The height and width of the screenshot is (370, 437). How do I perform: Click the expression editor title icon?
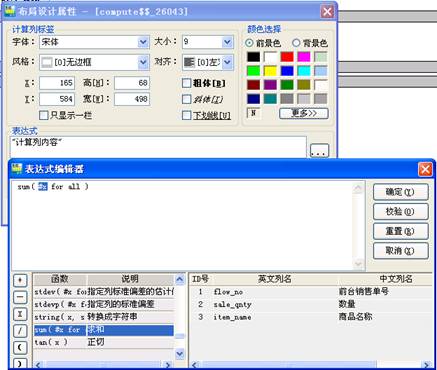click(x=17, y=168)
